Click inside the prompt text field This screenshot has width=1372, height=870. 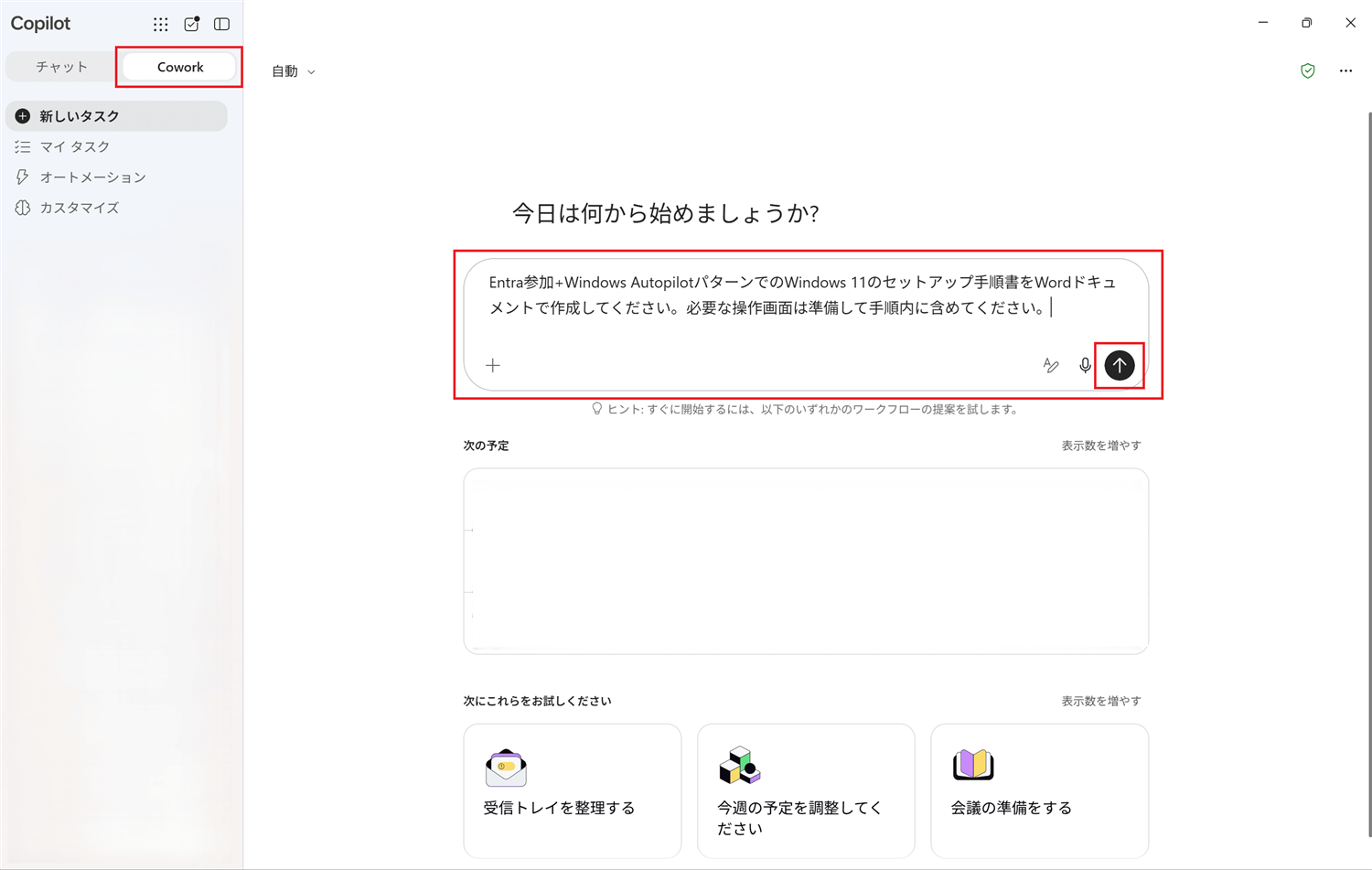(805, 295)
